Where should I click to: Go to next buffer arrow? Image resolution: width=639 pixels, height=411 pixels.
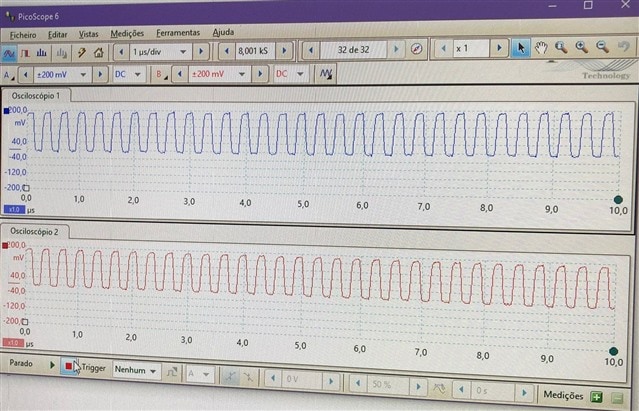[396, 49]
